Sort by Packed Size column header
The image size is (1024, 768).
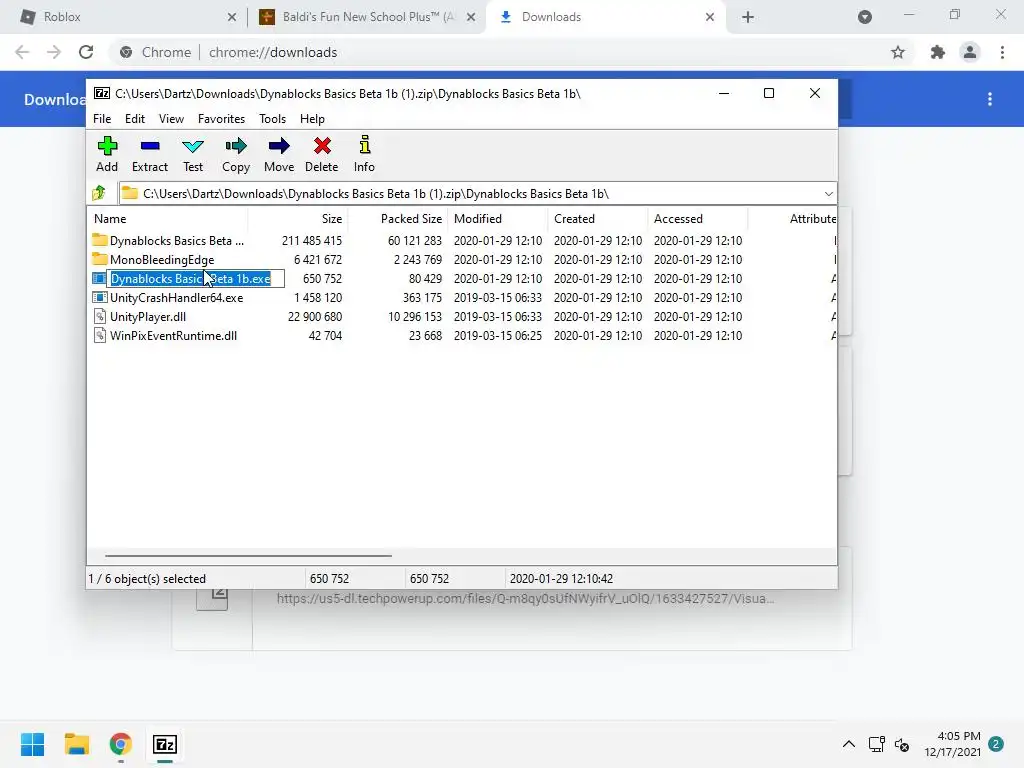click(398, 219)
